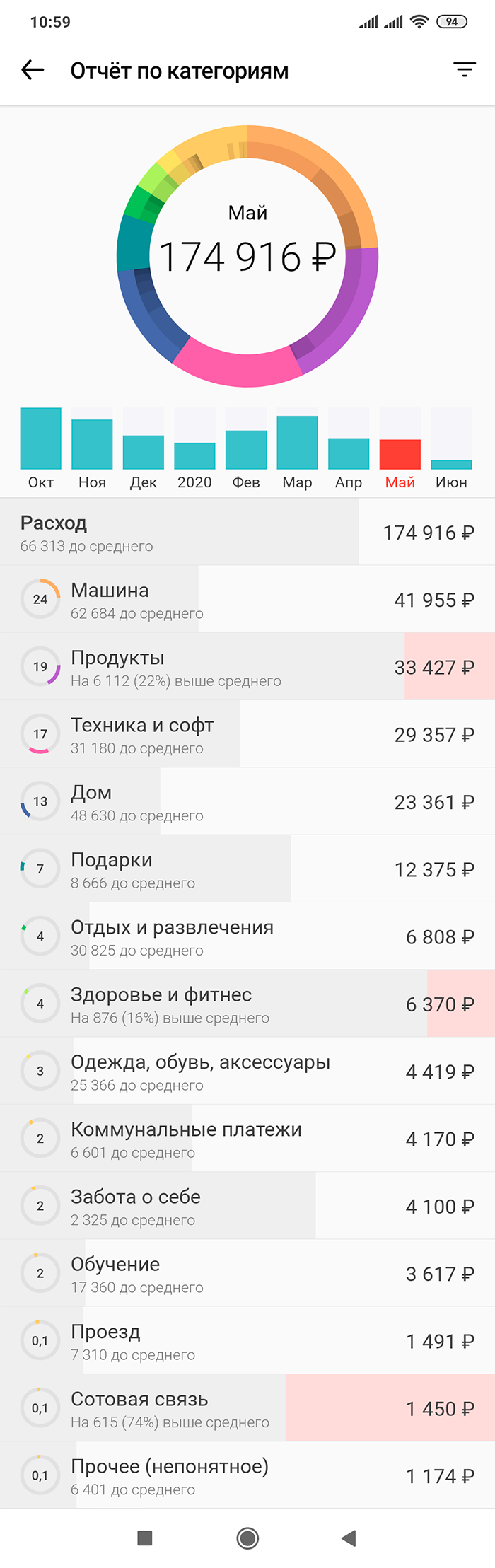Tap the back arrow icon
This screenshot has width=495, height=1568.
(33, 70)
